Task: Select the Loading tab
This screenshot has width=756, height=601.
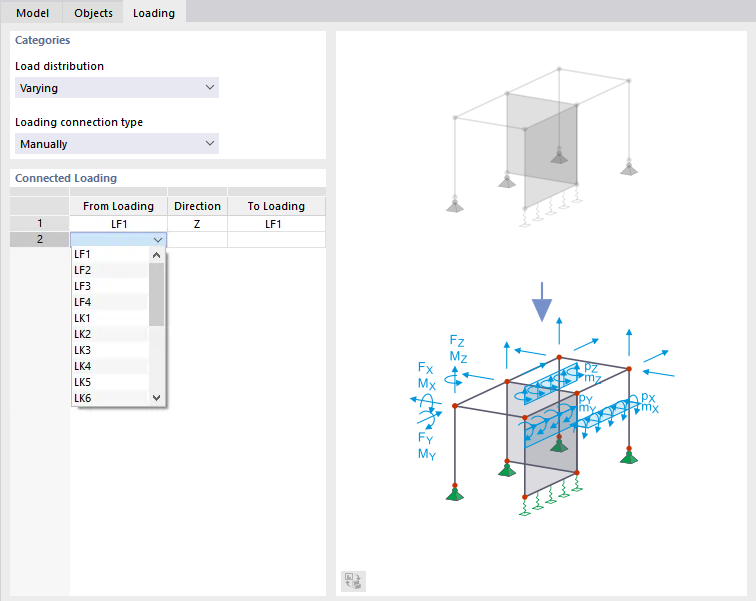Action: 154,13
